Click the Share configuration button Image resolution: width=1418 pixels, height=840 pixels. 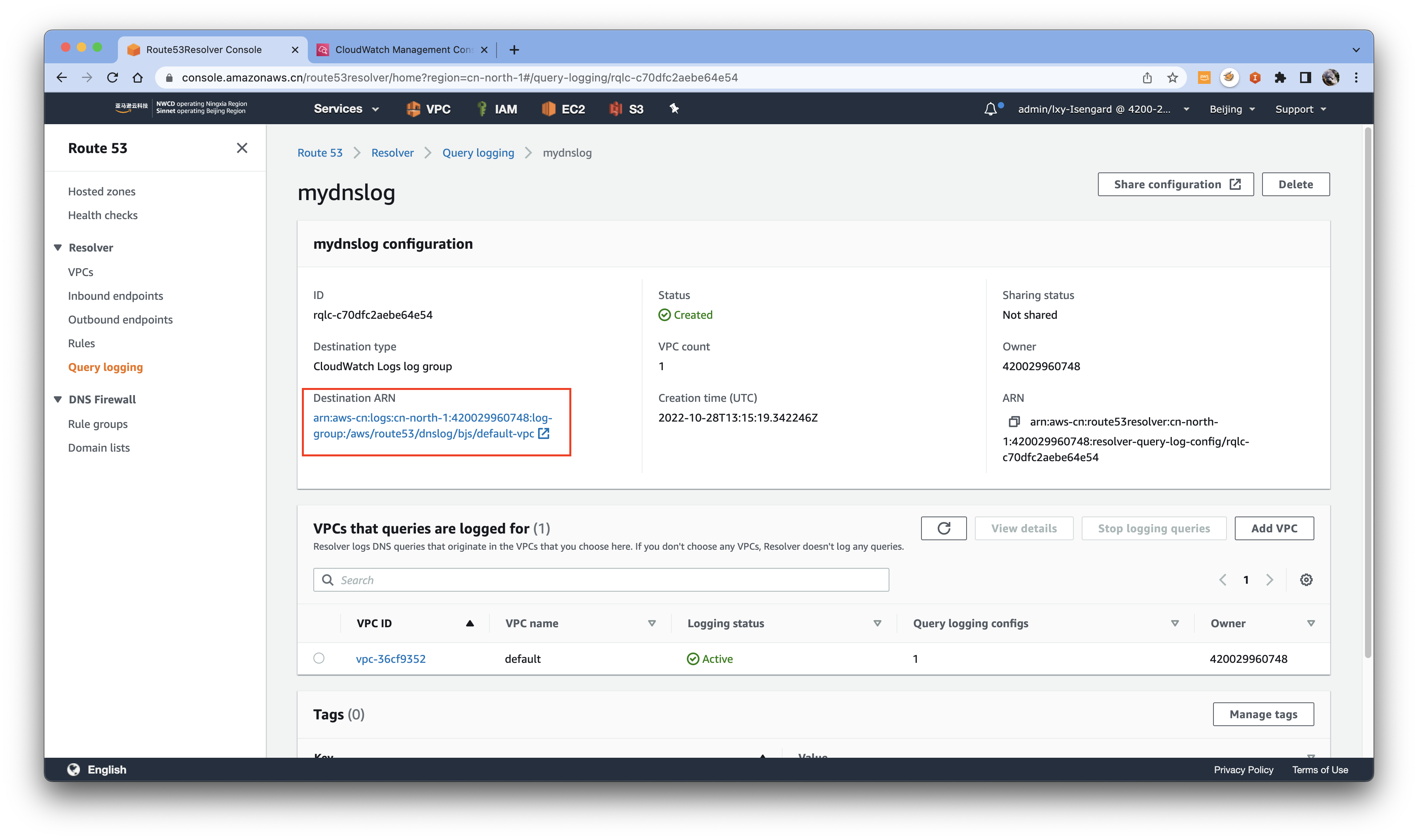[1175, 185]
